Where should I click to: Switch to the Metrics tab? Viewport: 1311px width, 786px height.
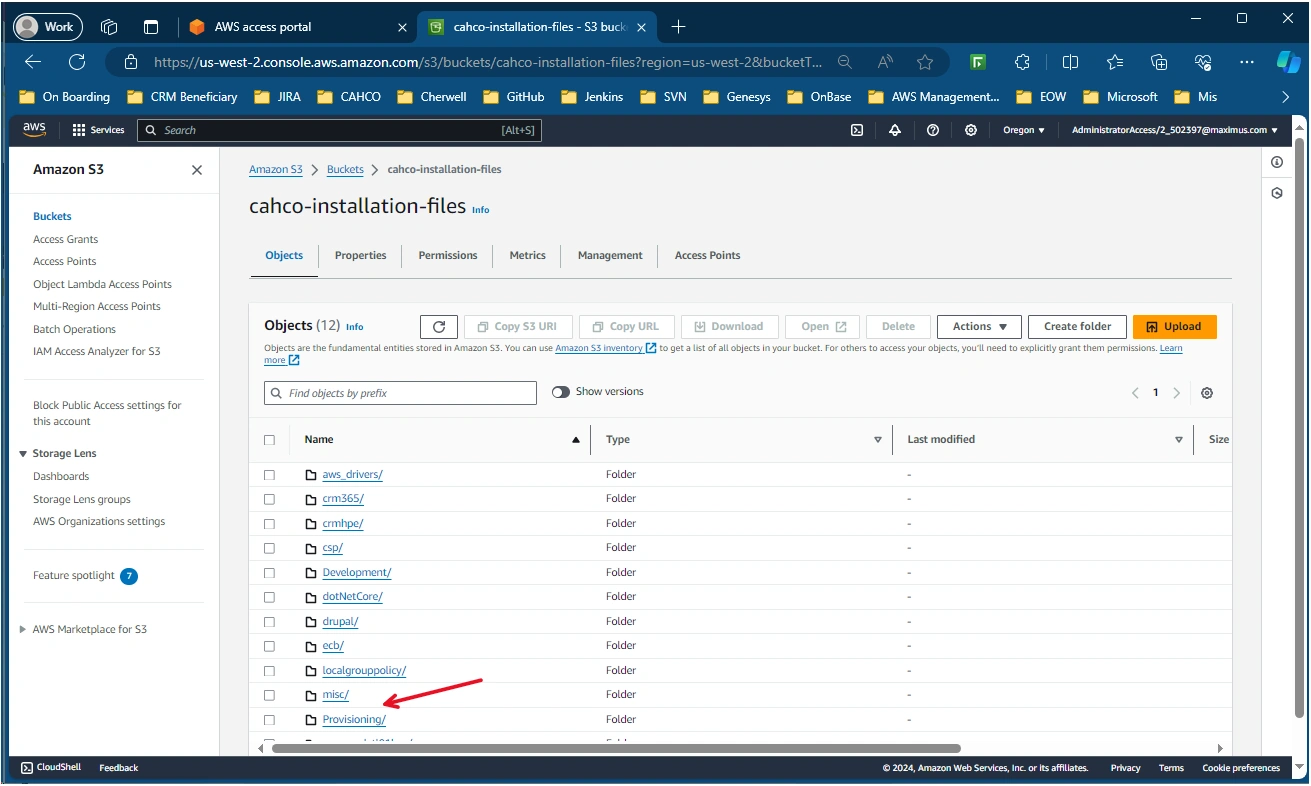[527, 256]
